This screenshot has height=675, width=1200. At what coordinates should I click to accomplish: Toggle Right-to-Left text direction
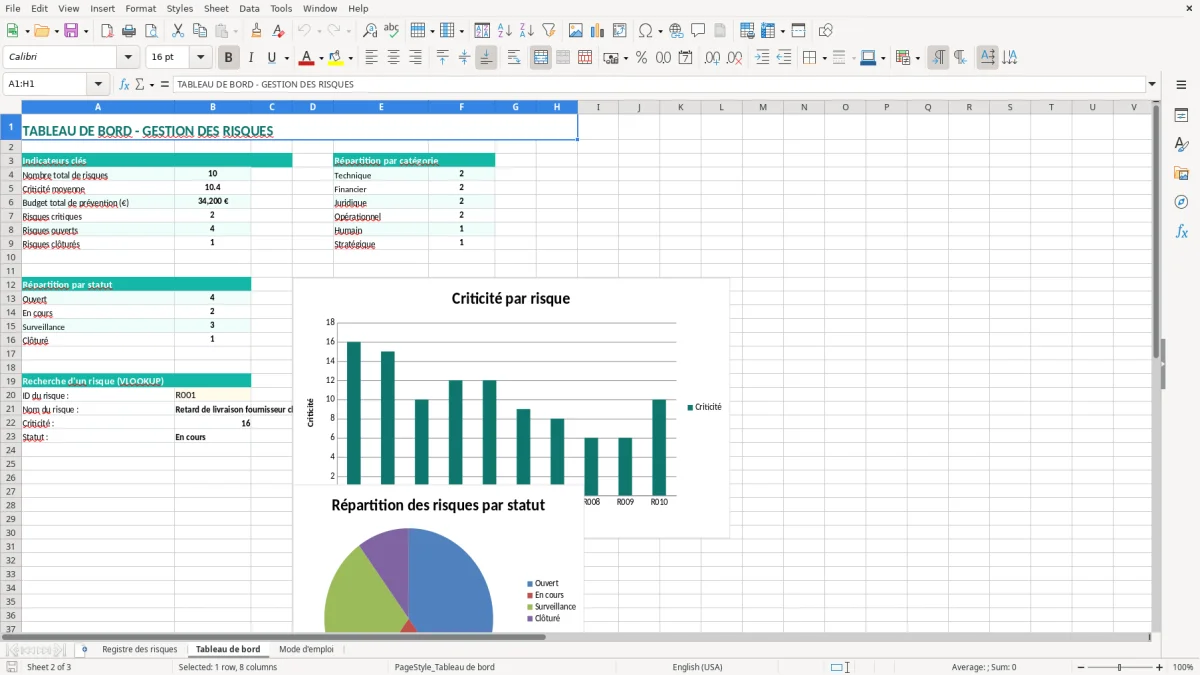click(960, 58)
